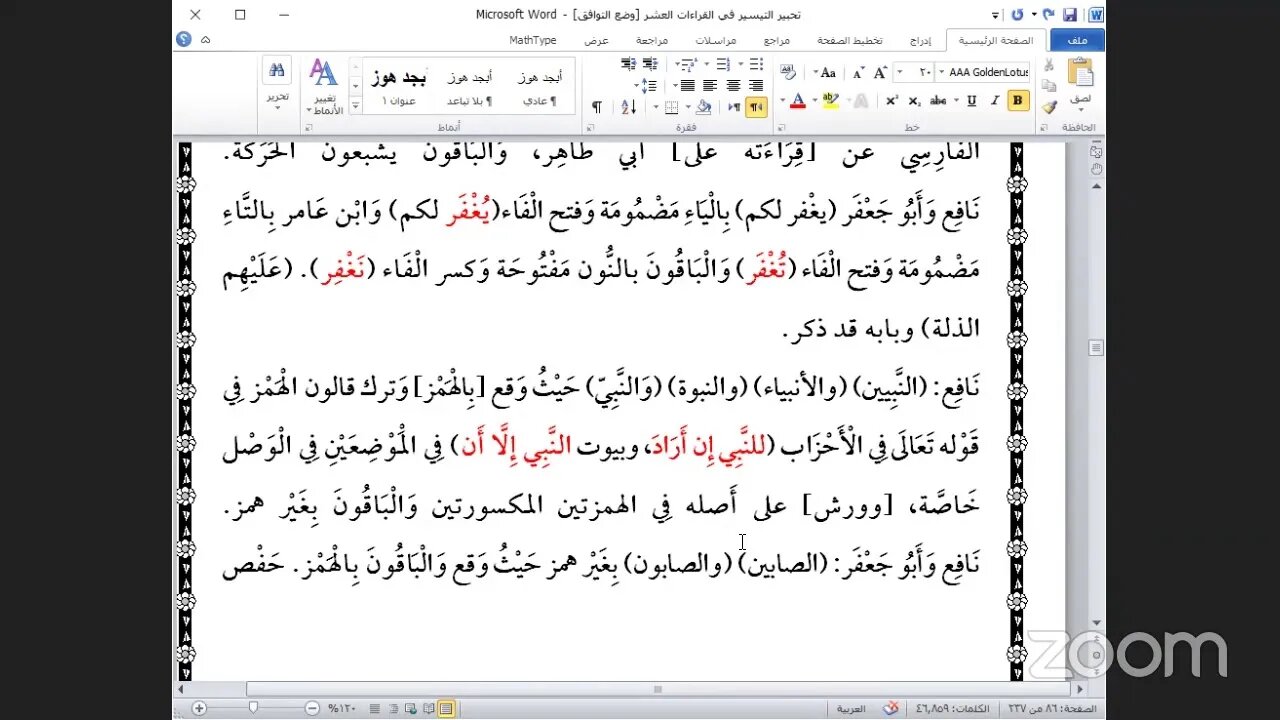This screenshot has height=720, width=1280.
Task: Click the Paste clipboard icon
Action: 1080,73
